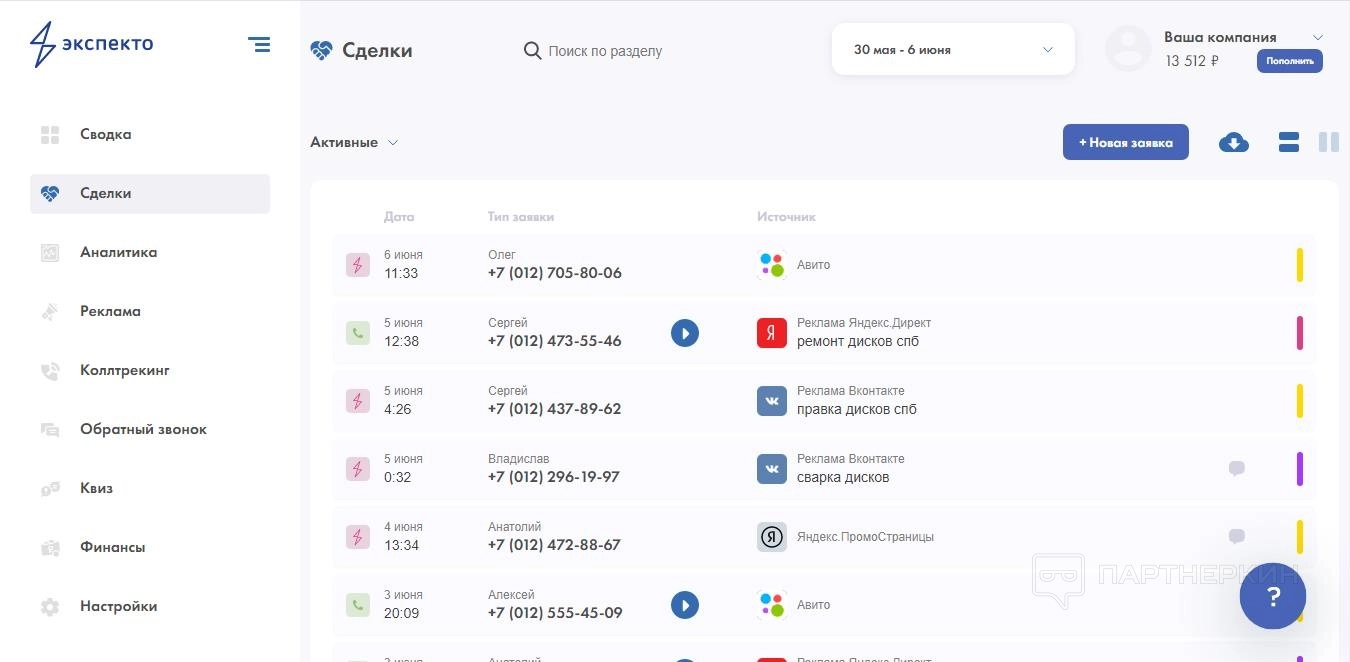1350x662 pixels.
Task: Click lightning icon for Сергей 4:26 row
Action: pos(358,401)
